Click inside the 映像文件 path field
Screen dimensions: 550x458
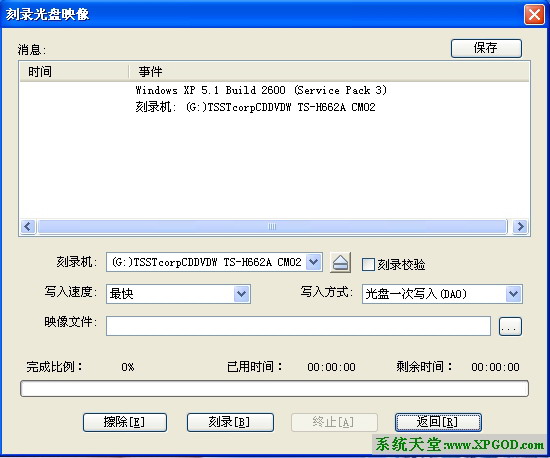click(298, 326)
